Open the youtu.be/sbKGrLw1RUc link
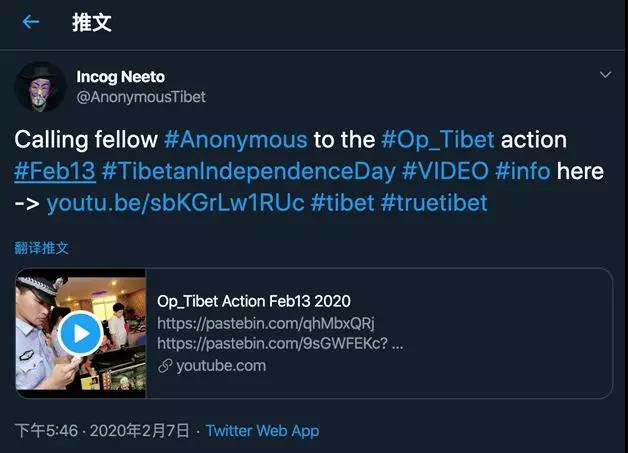The height and width of the screenshot is (453, 628). coord(175,202)
